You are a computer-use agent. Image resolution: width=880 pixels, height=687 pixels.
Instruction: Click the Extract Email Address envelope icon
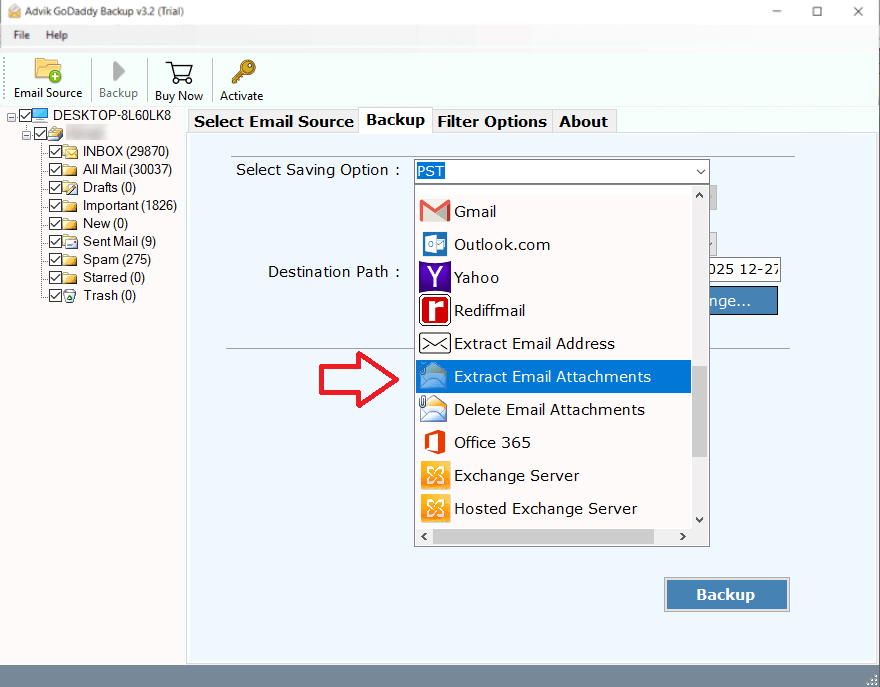(435, 344)
